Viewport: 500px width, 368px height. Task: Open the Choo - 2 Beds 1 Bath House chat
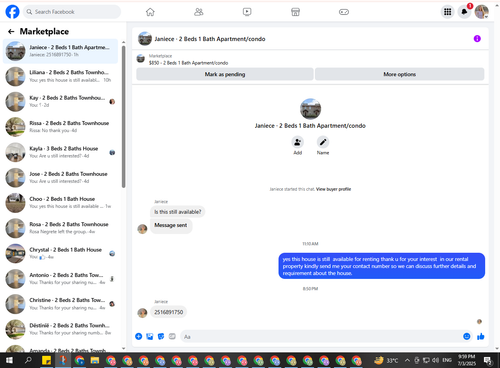60,203
